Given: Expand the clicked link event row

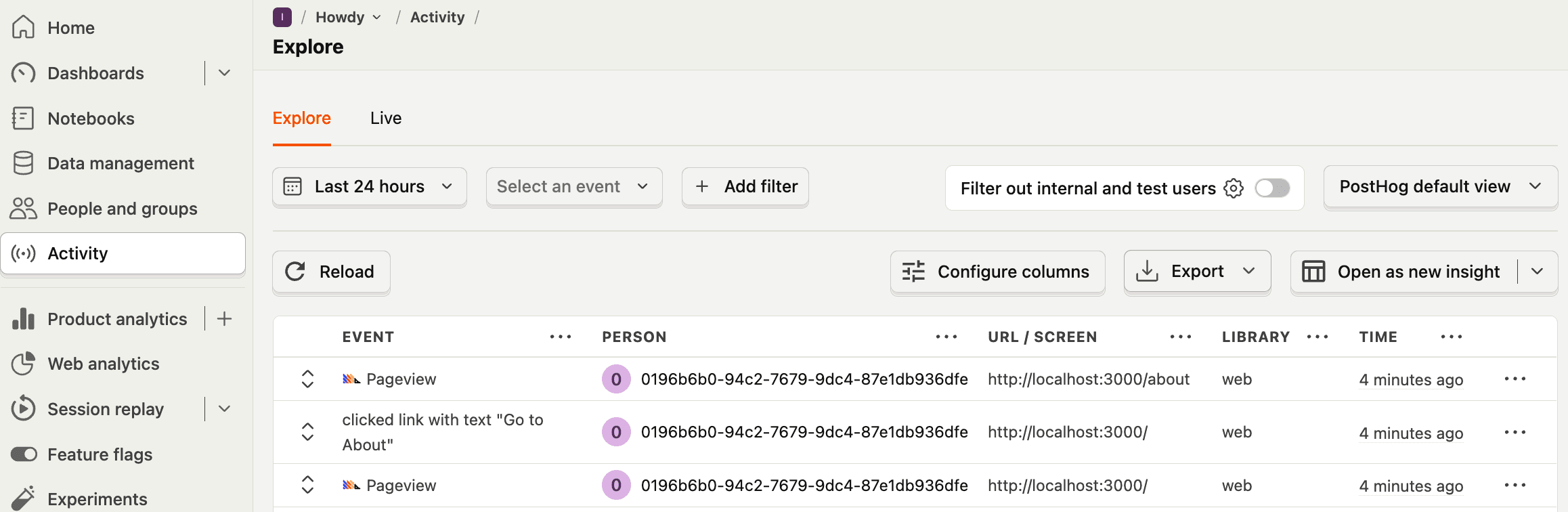Looking at the screenshot, I should tap(307, 432).
